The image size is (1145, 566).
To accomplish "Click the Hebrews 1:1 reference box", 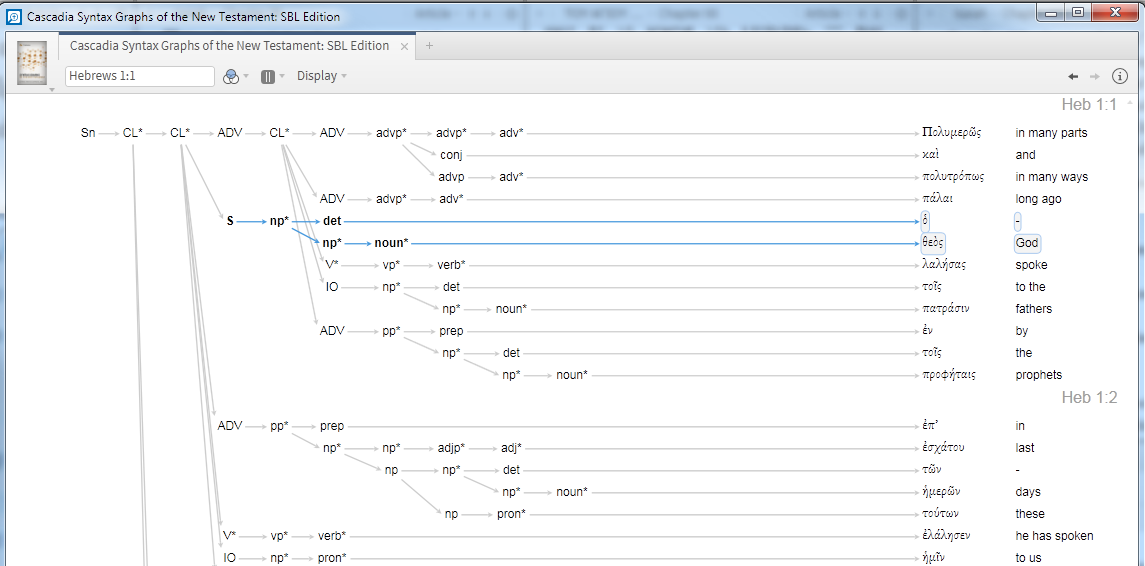I will coord(139,76).
